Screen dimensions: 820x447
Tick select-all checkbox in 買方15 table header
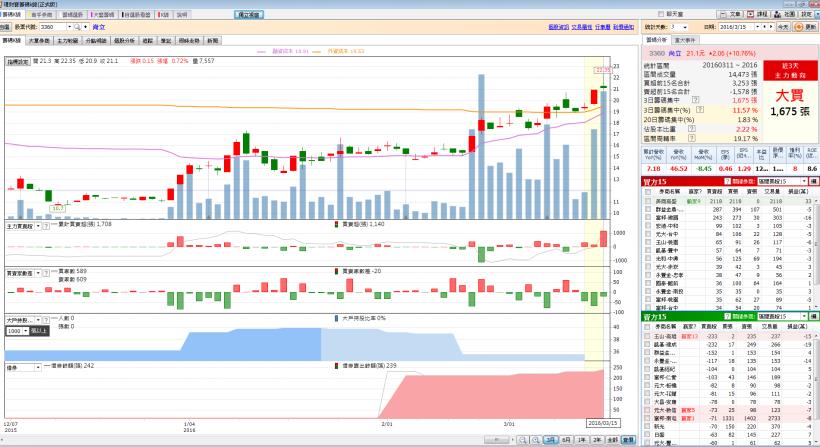pos(648,192)
